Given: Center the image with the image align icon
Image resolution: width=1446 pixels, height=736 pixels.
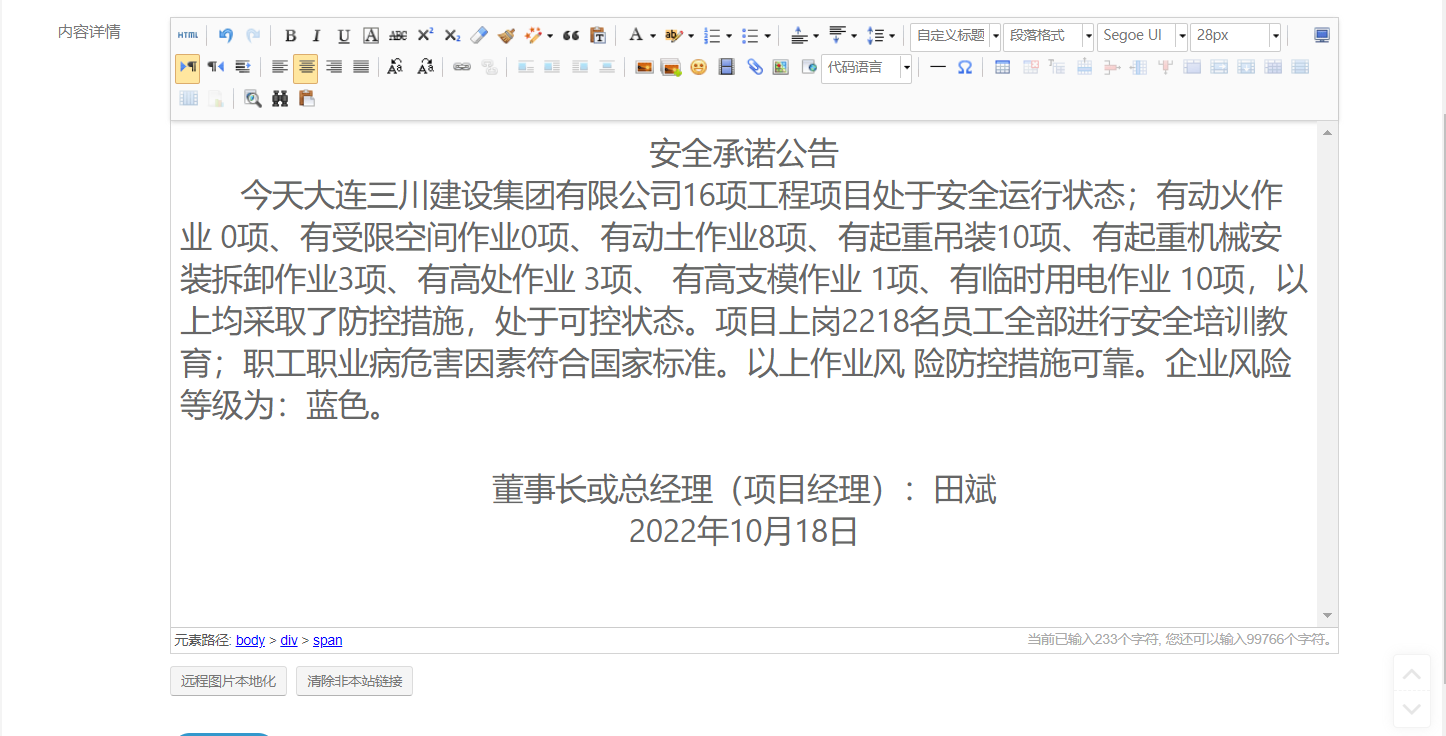Looking at the screenshot, I should coord(606,68).
